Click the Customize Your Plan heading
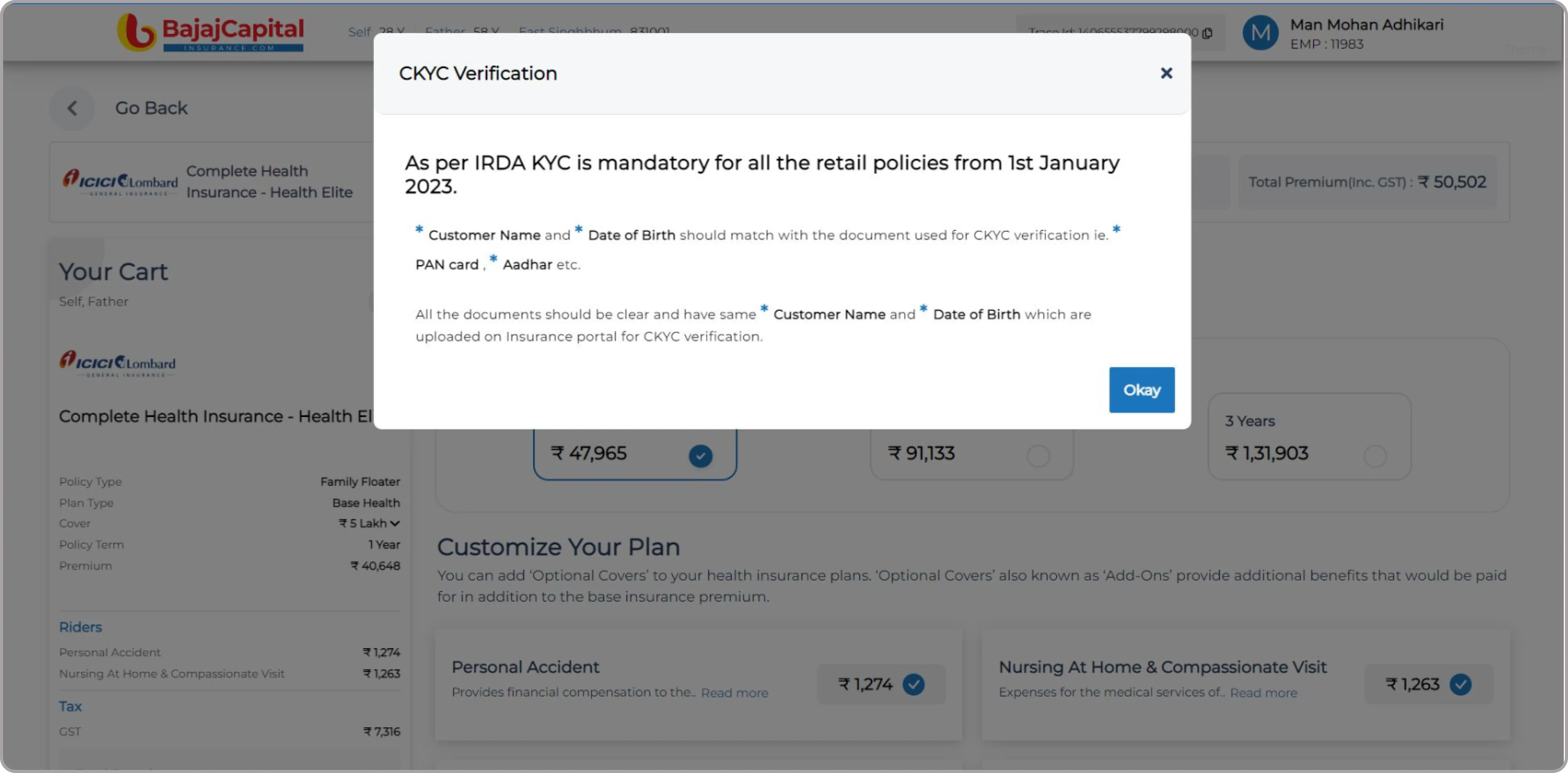 click(558, 547)
